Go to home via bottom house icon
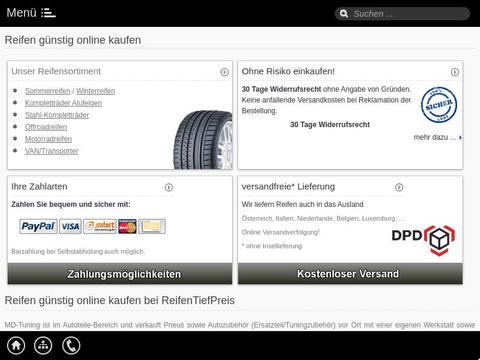Screen dimensions: 480x360 (16, 345)
